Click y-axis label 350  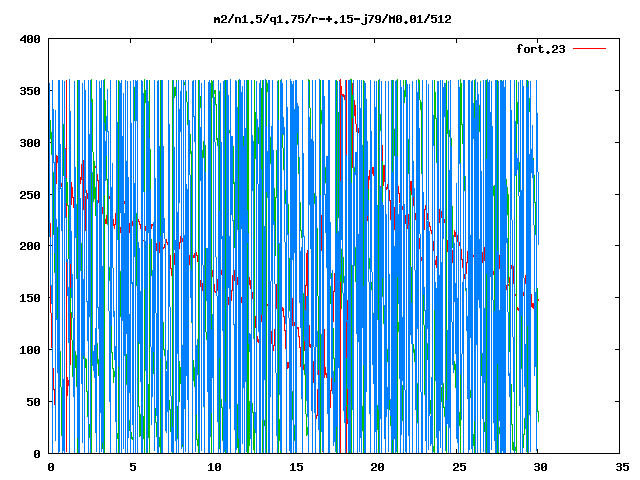pos(30,91)
